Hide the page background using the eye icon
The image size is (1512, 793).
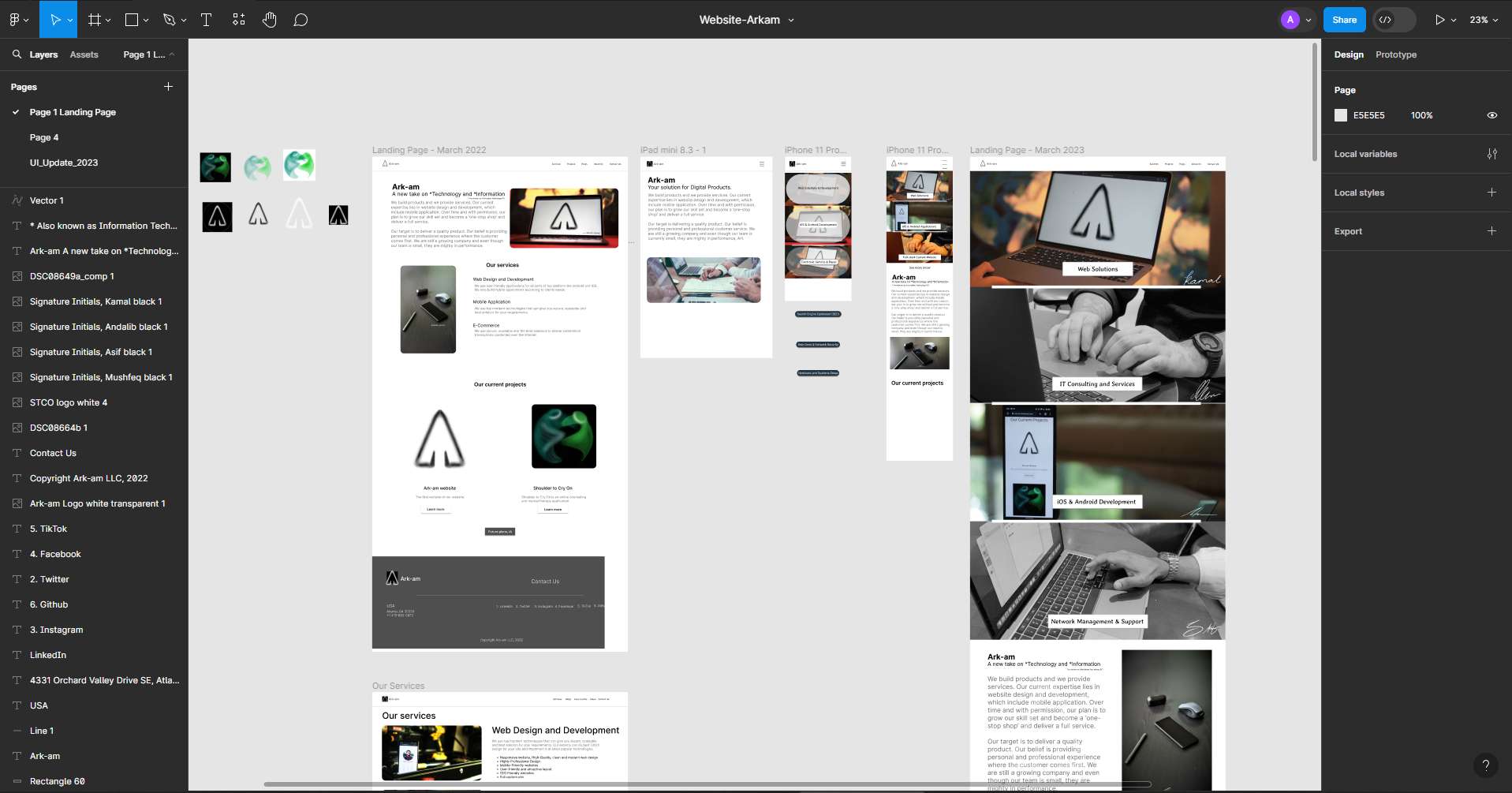(x=1491, y=115)
